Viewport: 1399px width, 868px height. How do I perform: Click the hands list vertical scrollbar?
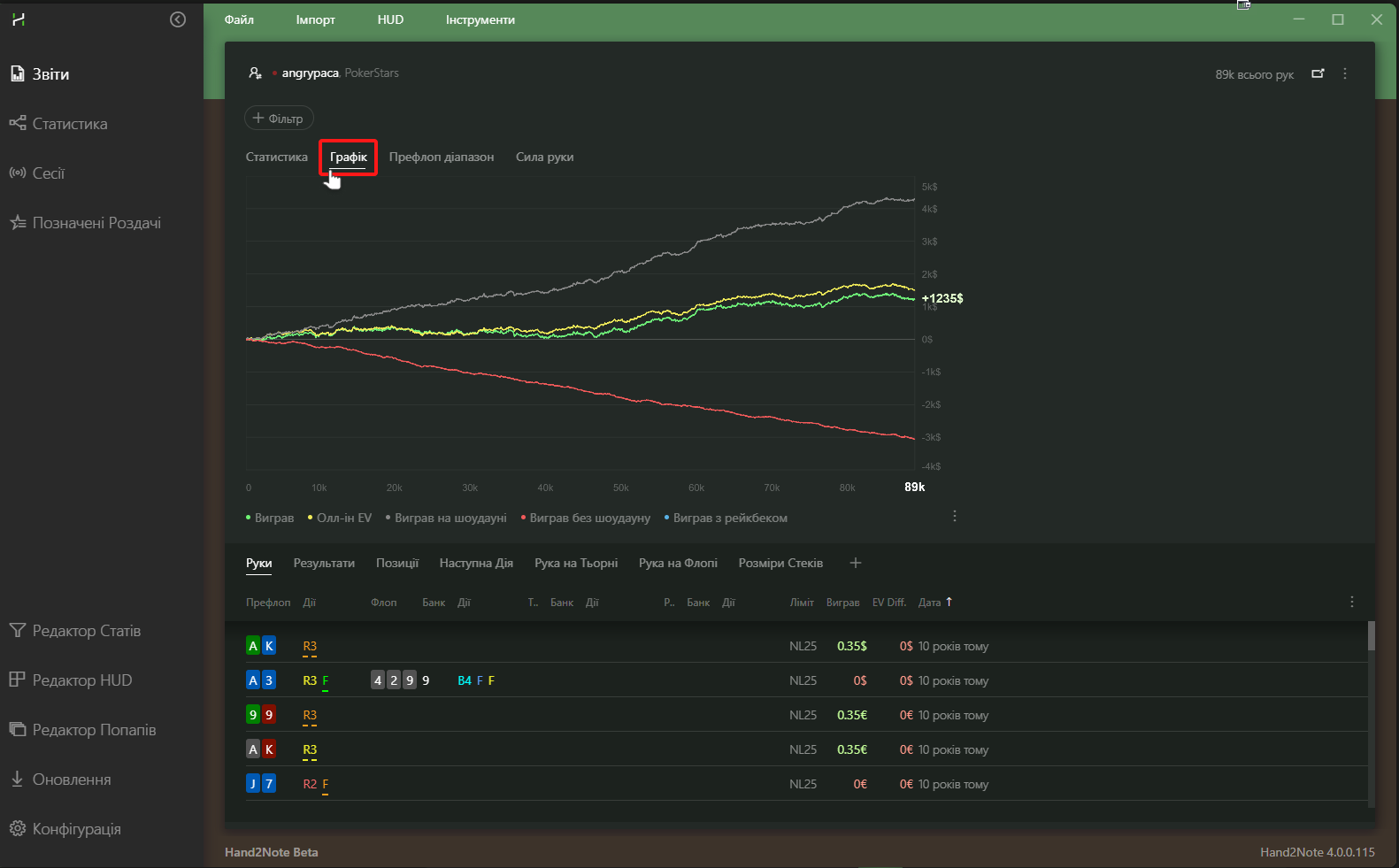tap(1372, 636)
